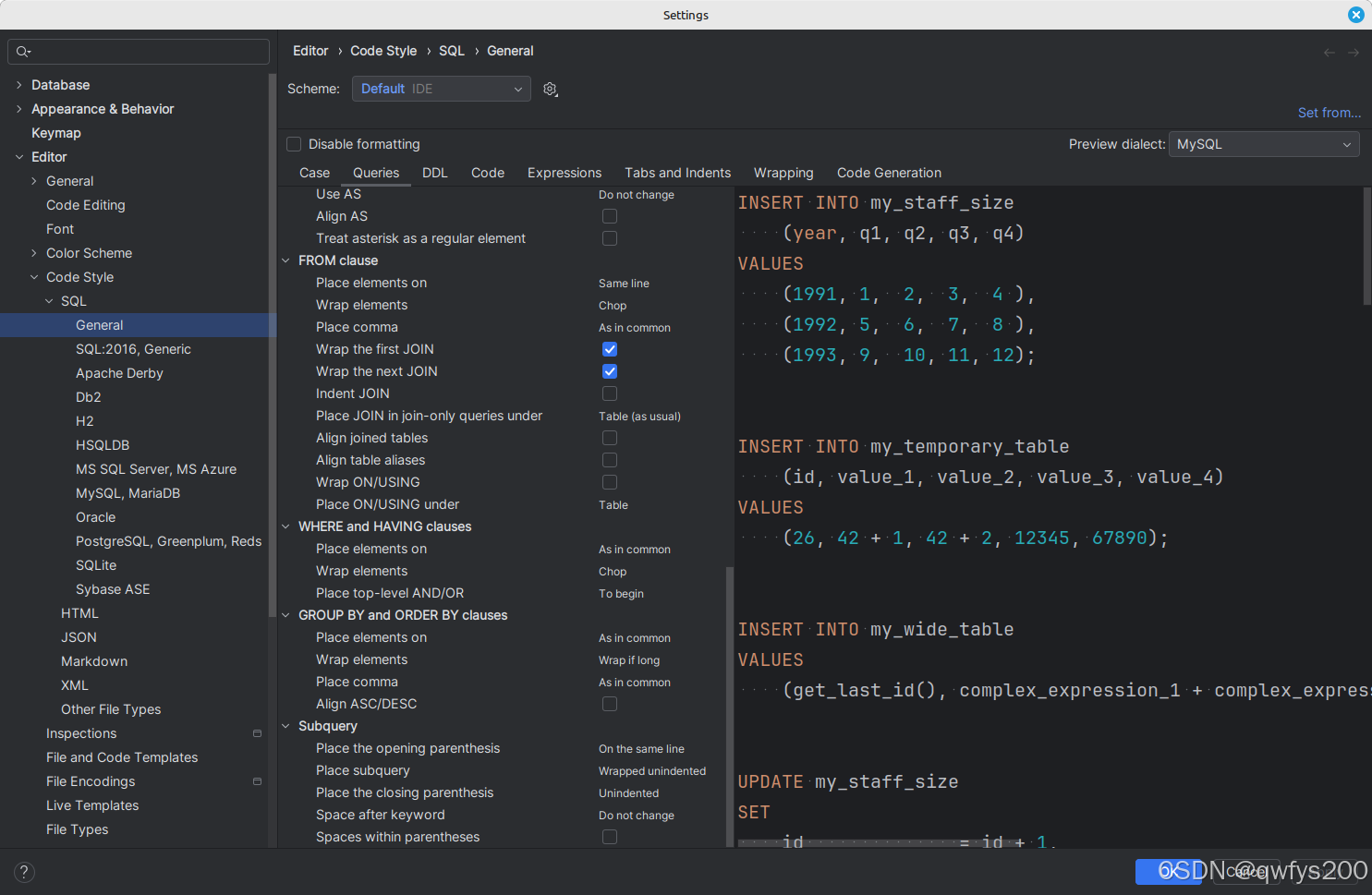
Task: Click the Inspections per-project settings icon
Action: pyautogui.click(x=257, y=733)
